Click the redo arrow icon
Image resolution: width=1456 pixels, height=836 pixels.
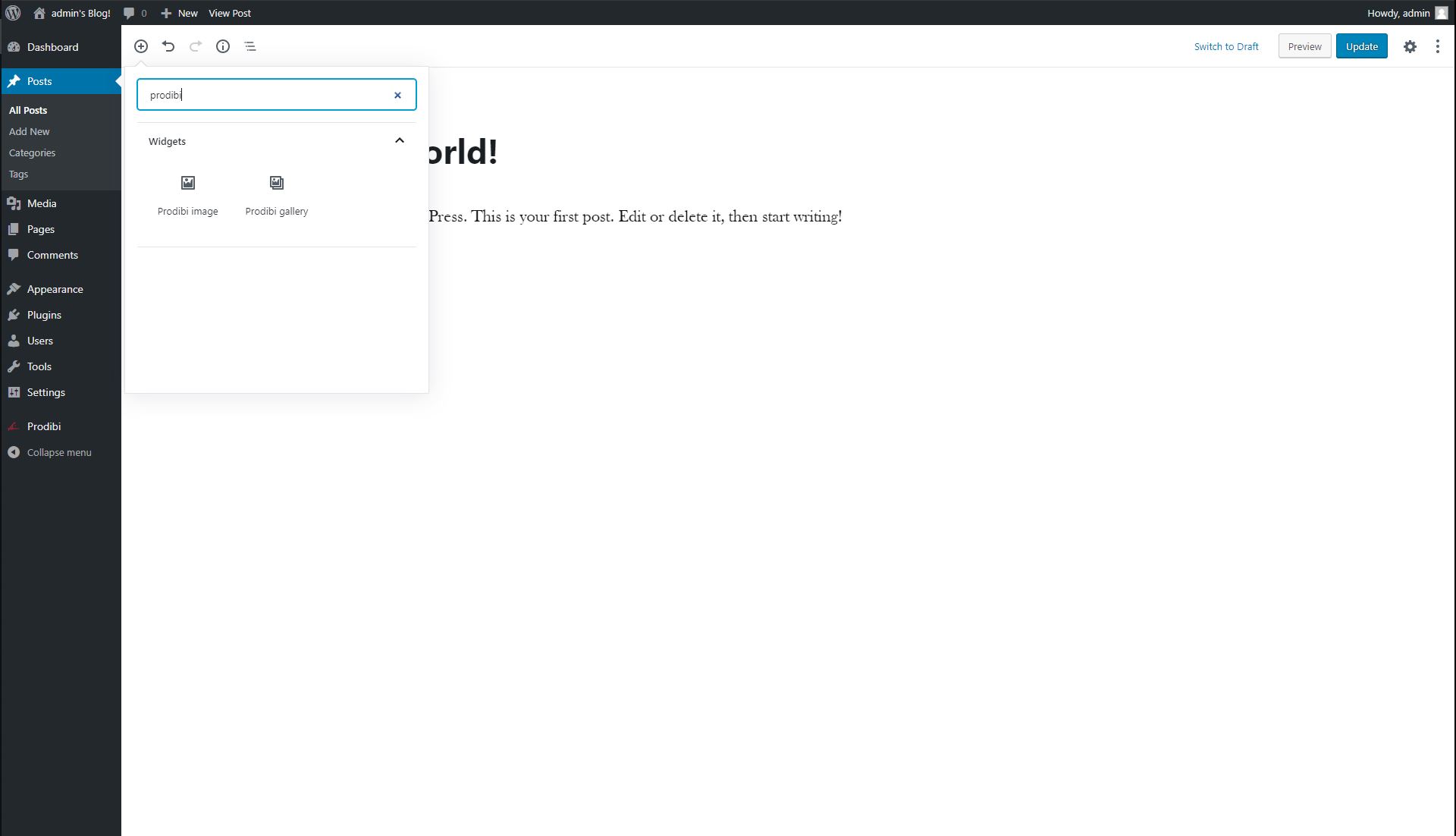[x=196, y=46]
